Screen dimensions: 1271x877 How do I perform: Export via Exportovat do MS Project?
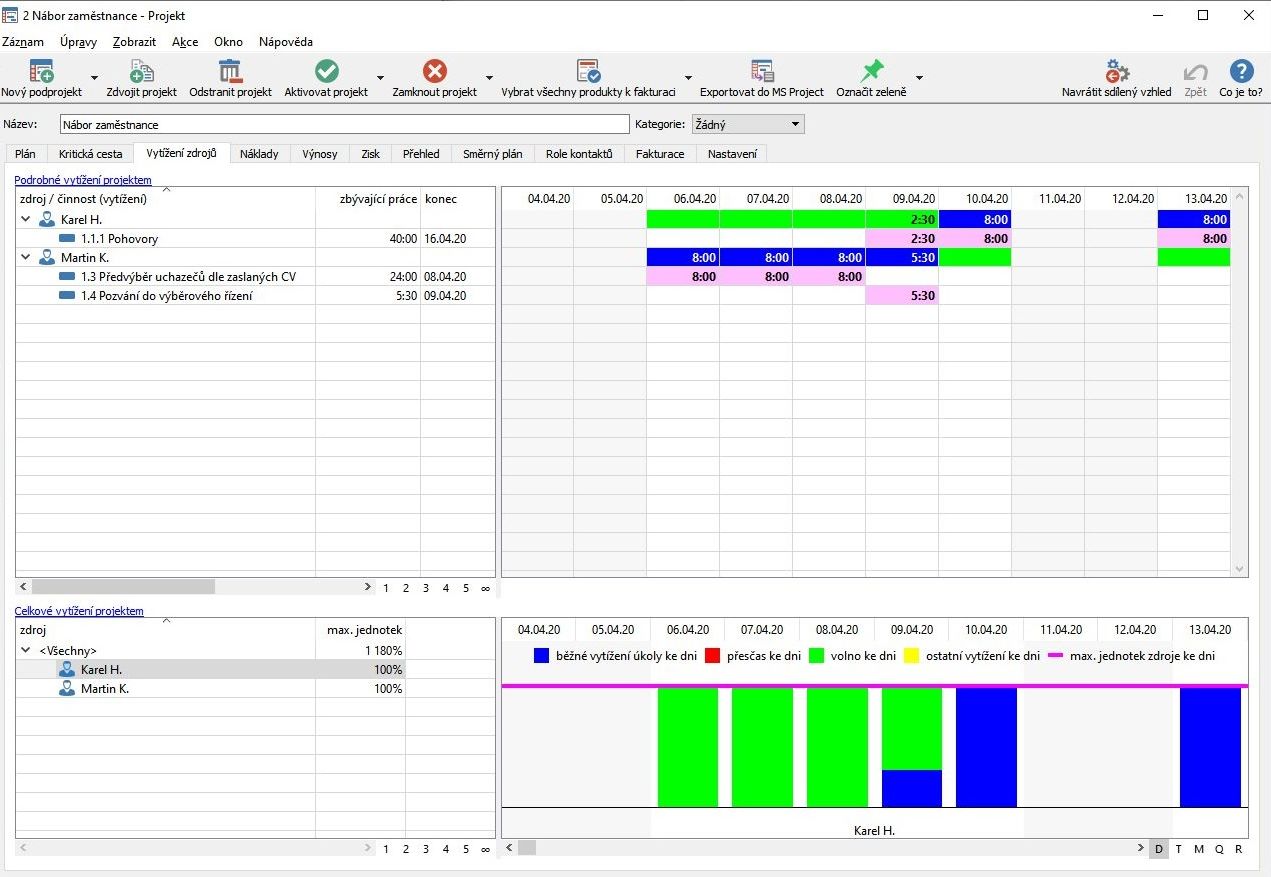[762, 71]
